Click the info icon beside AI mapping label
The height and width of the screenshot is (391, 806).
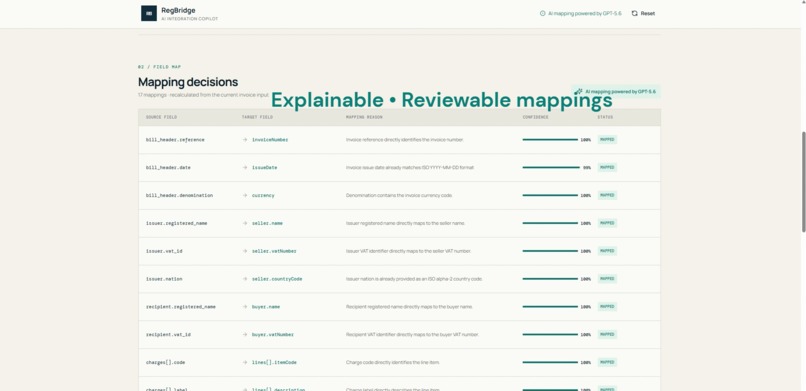click(x=542, y=13)
